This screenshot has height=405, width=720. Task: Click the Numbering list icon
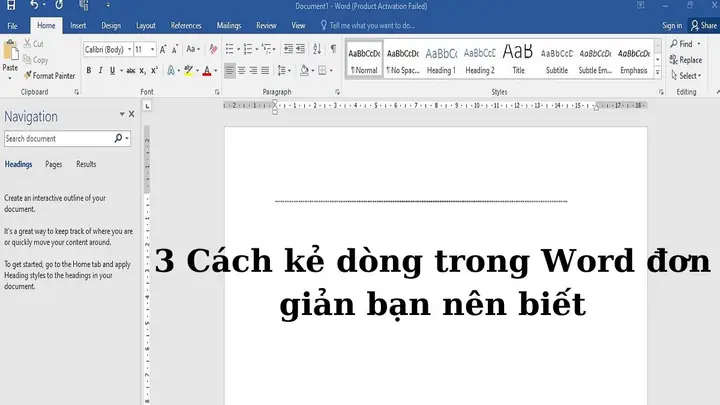(248, 49)
